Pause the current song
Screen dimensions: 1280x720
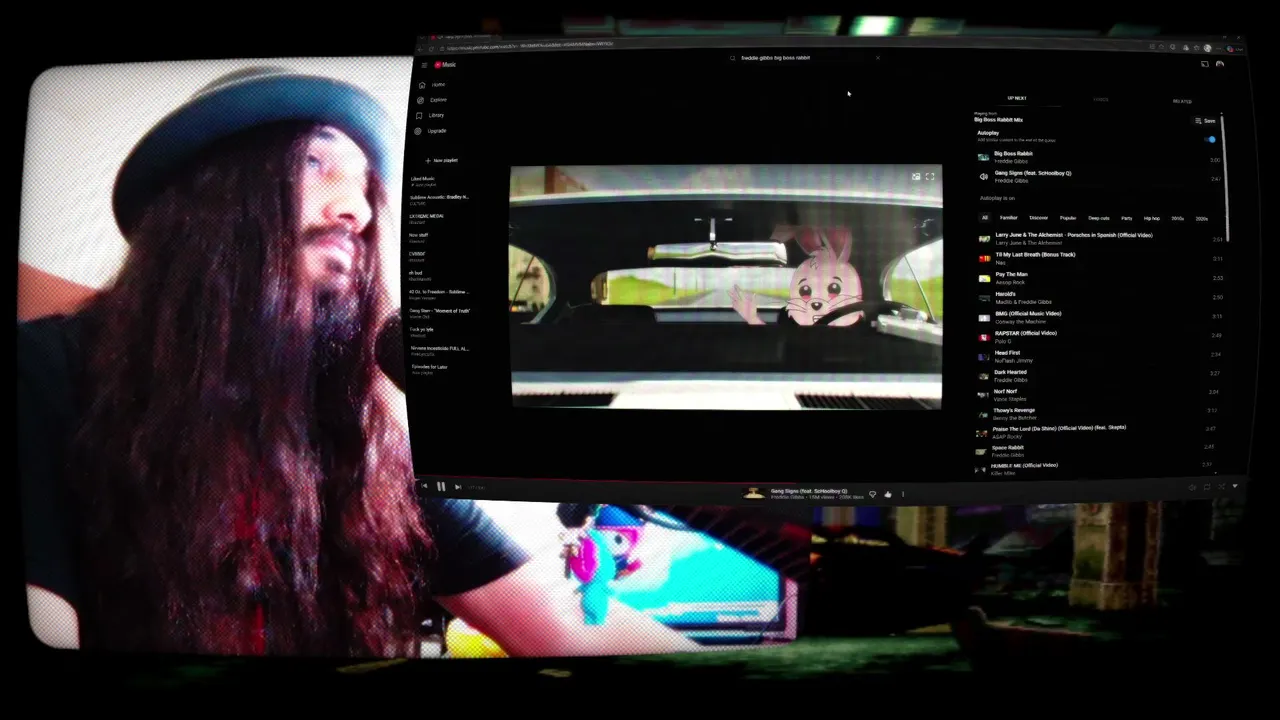441,487
